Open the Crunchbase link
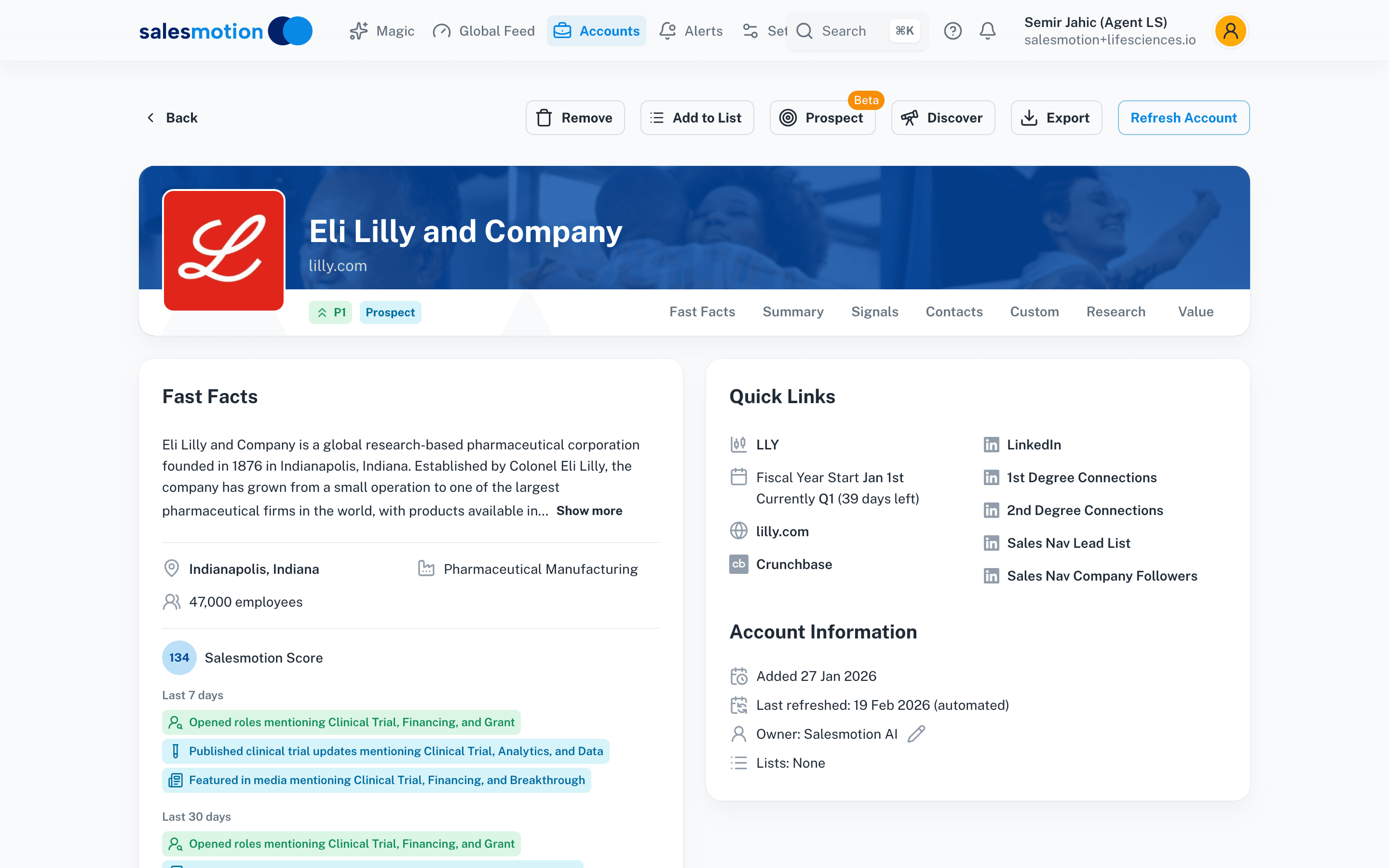1389x868 pixels. (794, 564)
